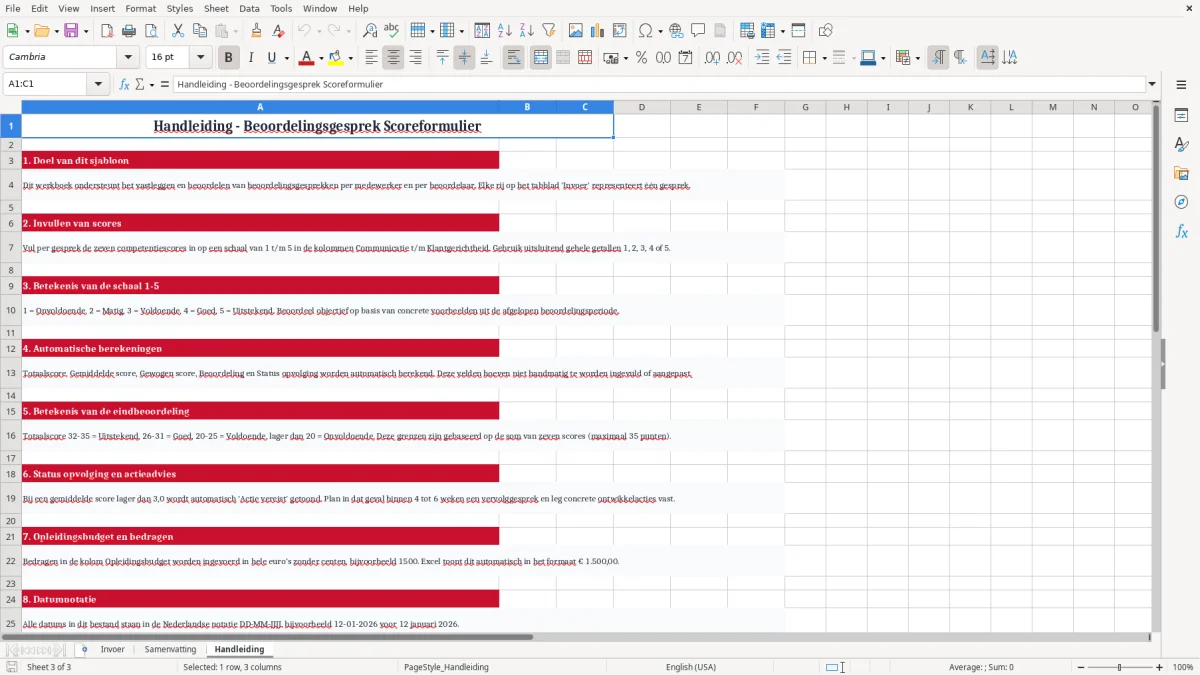This screenshot has height=675, width=1200.
Task: Add a decimal place
Action: [x=712, y=58]
